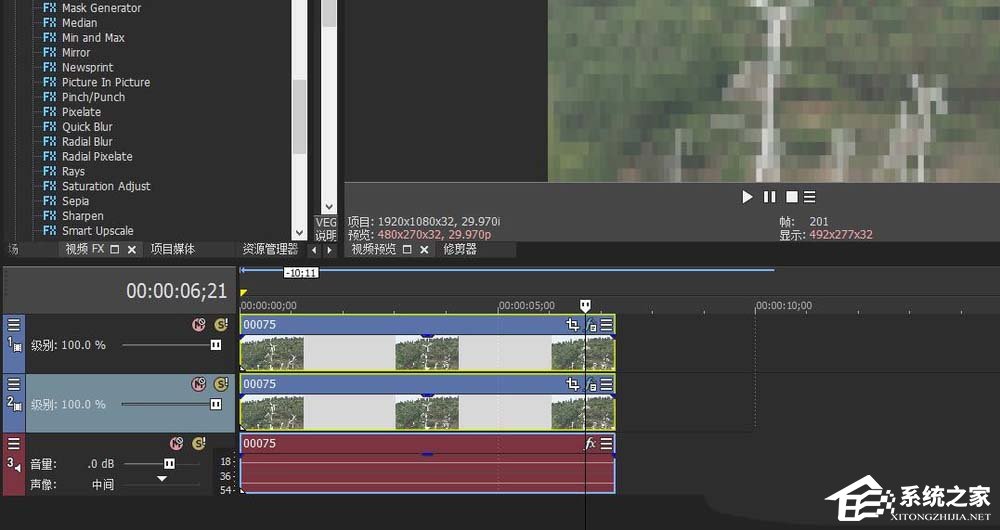The height and width of the screenshot is (530, 1000).
Task: Select the 00075 audio clip on track 3
Action: 427,464
